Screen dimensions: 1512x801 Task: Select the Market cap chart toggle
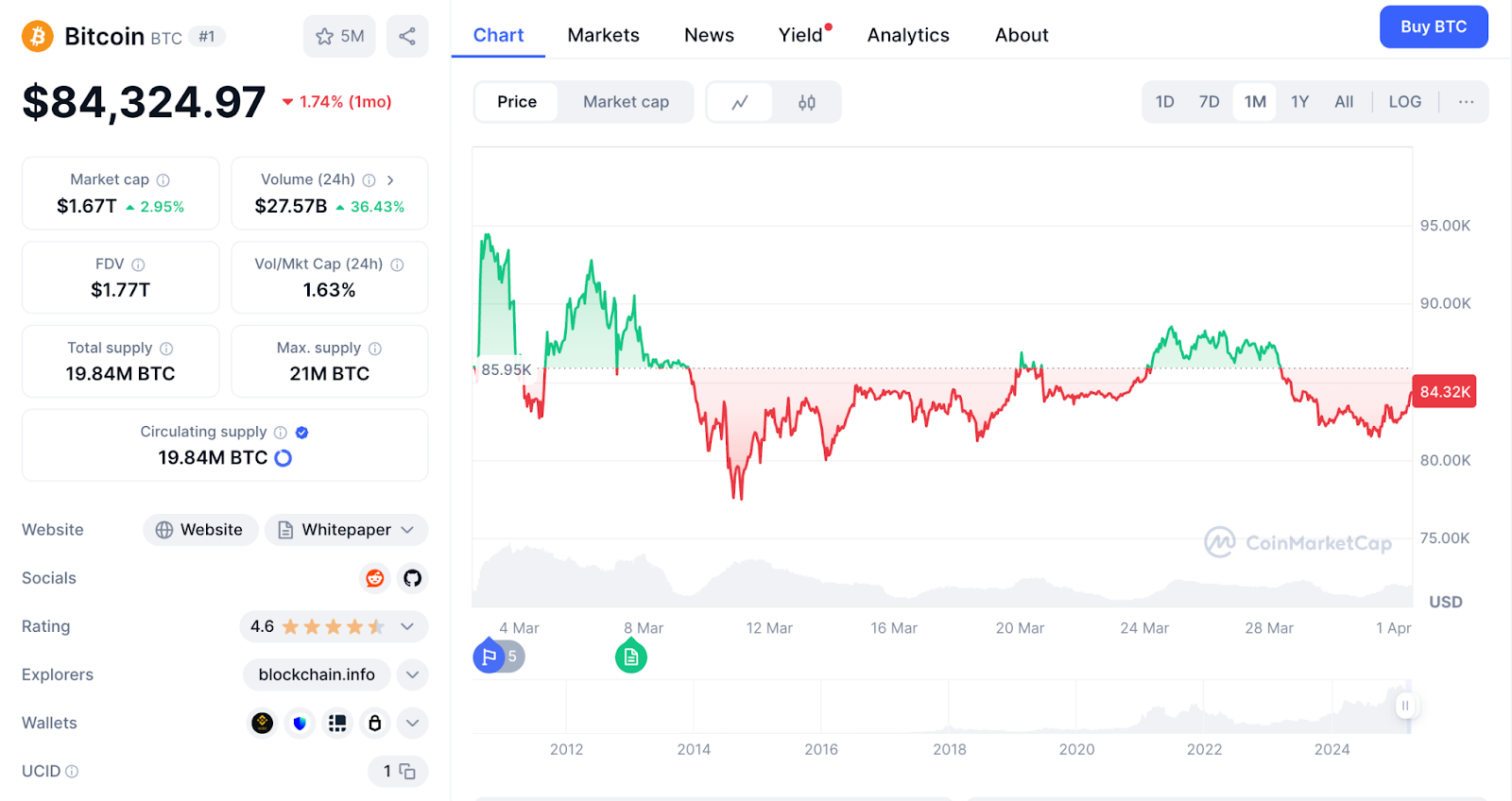click(x=626, y=102)
